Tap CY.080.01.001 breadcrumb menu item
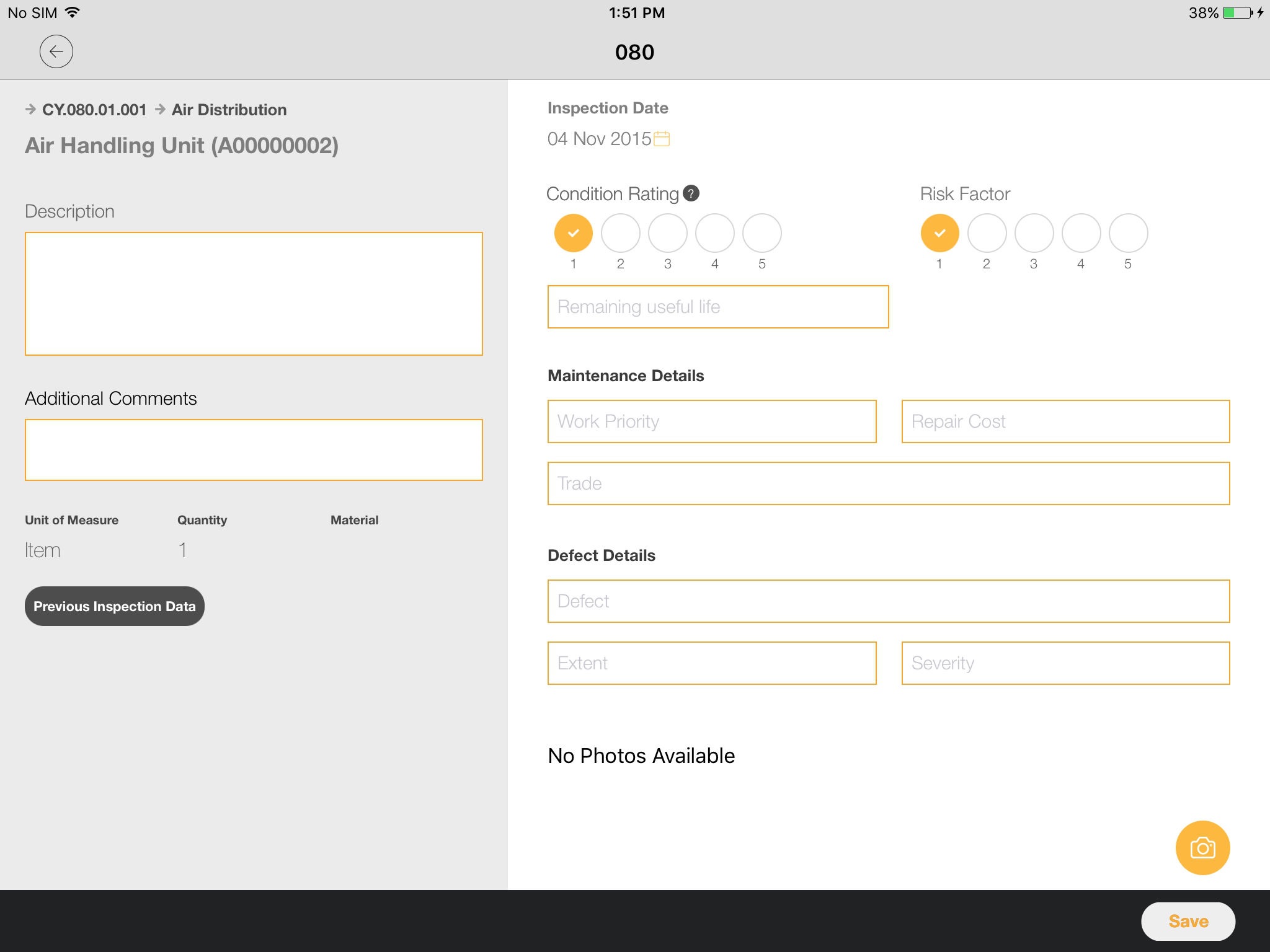The height and width of the screenshot is (952, 1270). pos(93,109)
